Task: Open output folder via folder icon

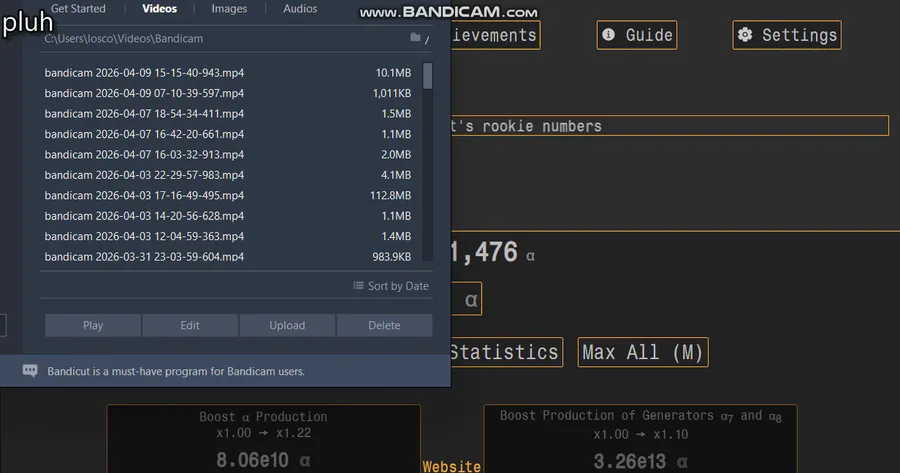Action: click(415, 37)
